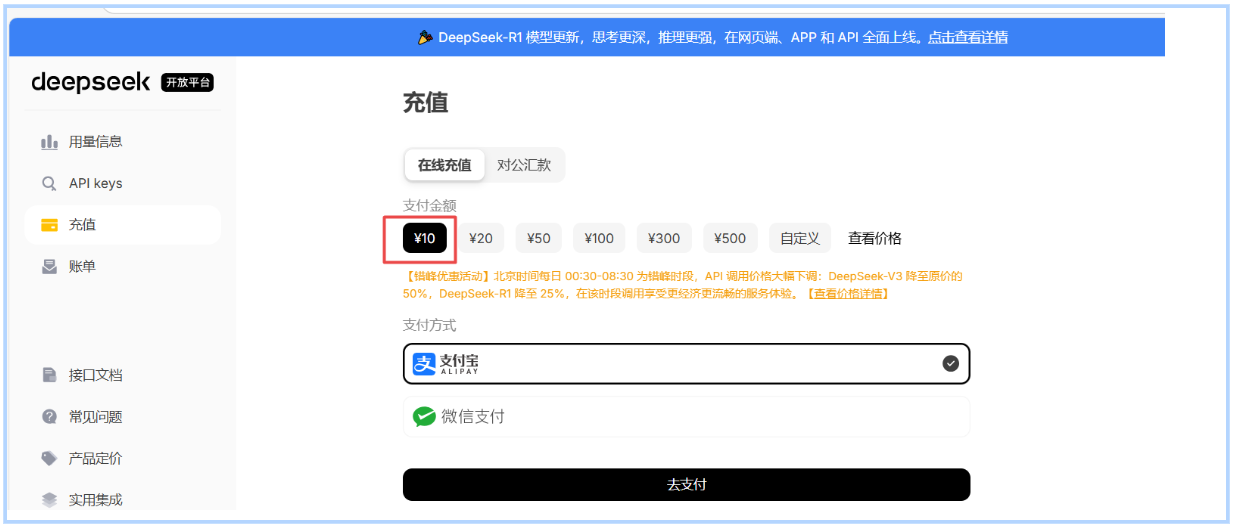Open 实用集成 in sidebar
The image size is (1235, 530).
pos(122,499)
